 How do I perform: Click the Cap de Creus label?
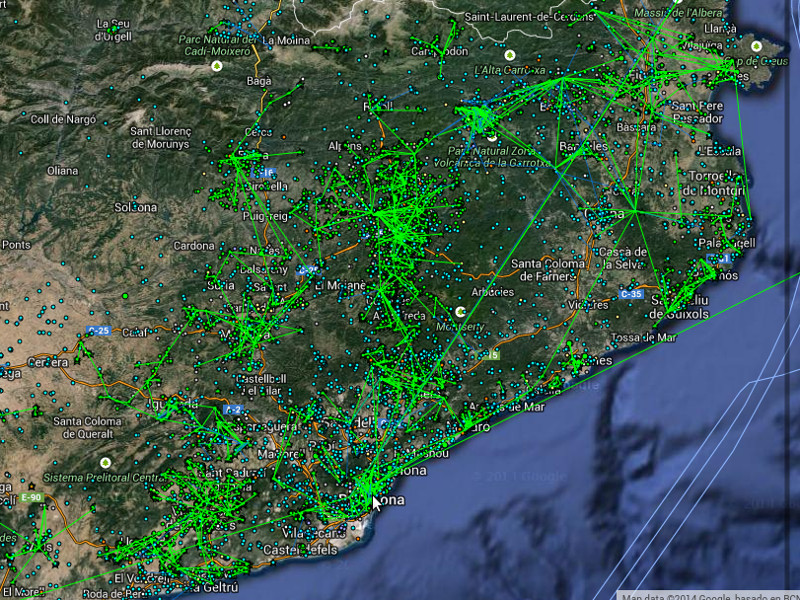[757, 63]
